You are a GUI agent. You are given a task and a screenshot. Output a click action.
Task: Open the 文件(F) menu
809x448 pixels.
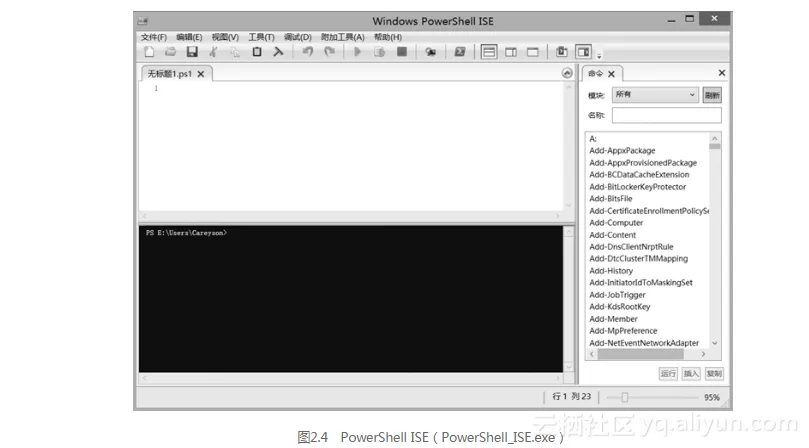pyautogui.click(x=154, y=37)
